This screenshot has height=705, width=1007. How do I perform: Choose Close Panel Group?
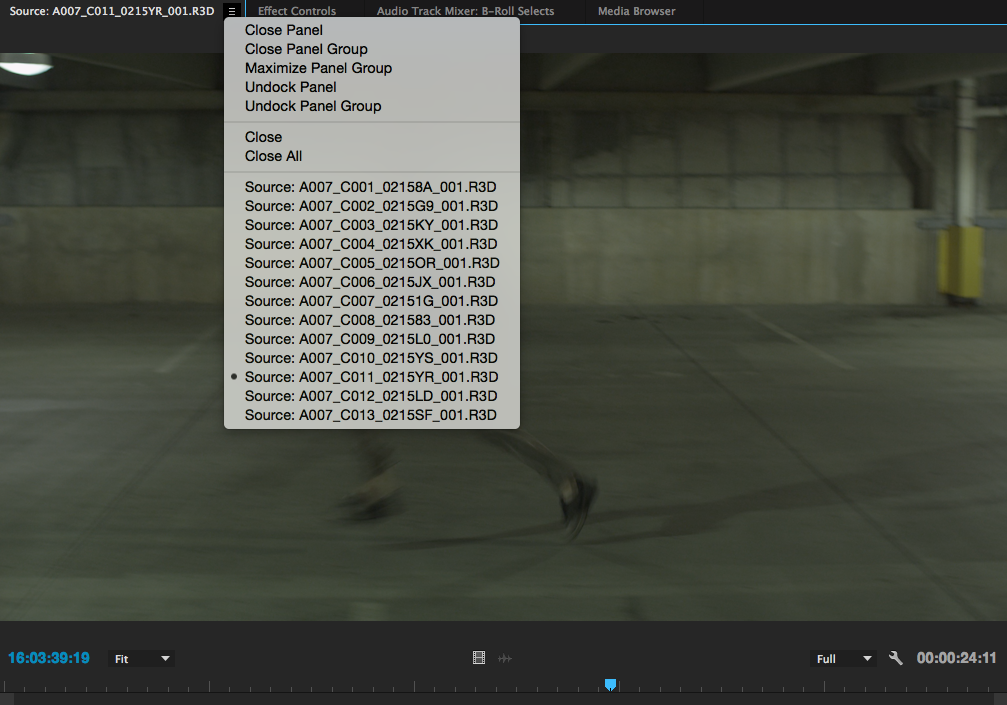tap(306, 49)
